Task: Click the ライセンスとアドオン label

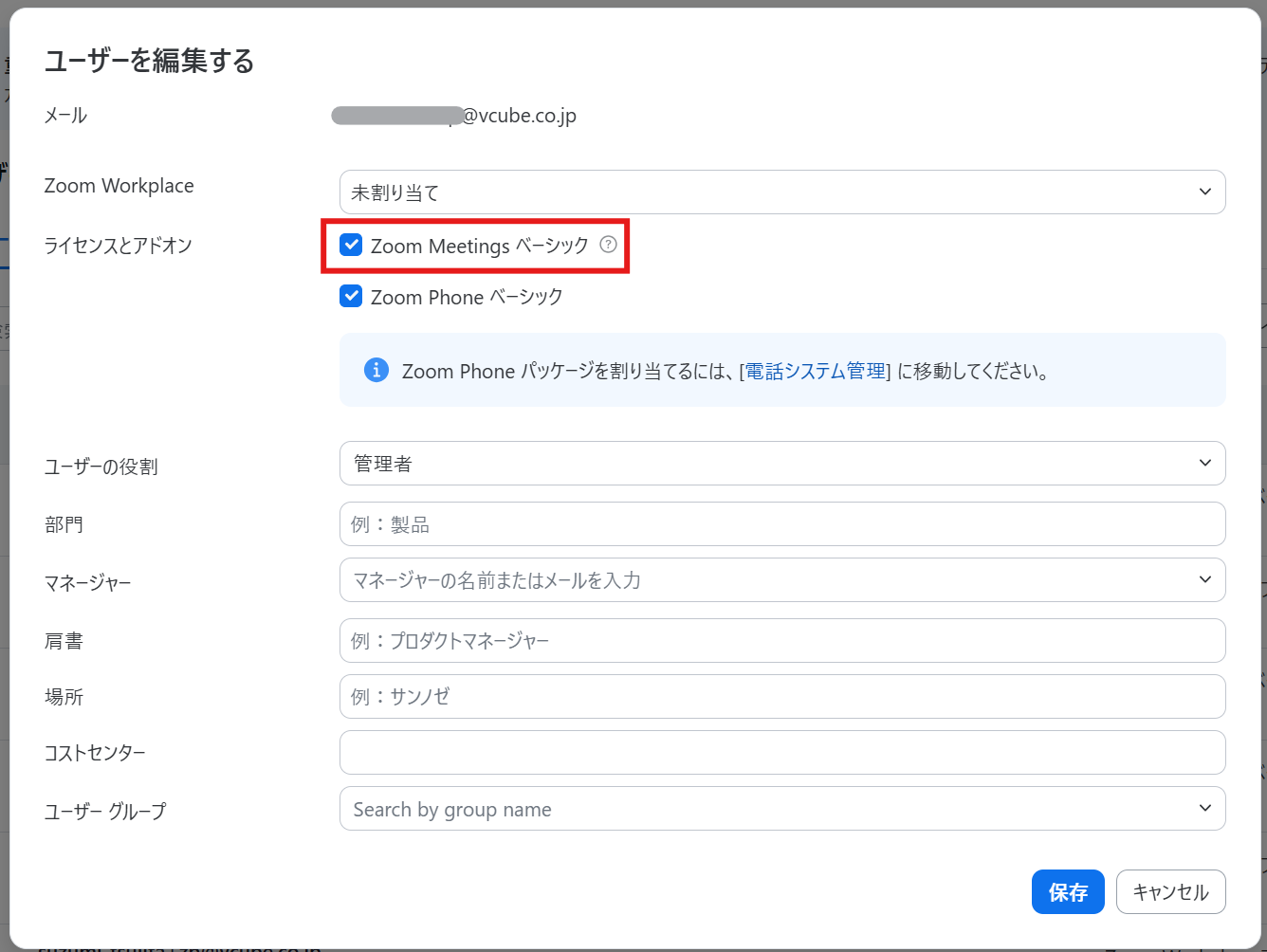Action: point(119,246)
